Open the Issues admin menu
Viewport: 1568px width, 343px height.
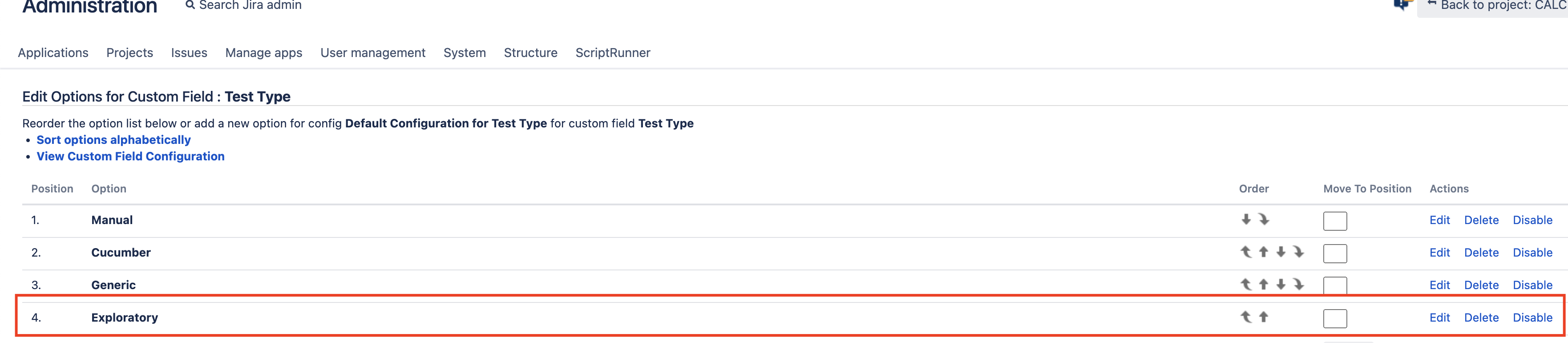coord(189,53)
